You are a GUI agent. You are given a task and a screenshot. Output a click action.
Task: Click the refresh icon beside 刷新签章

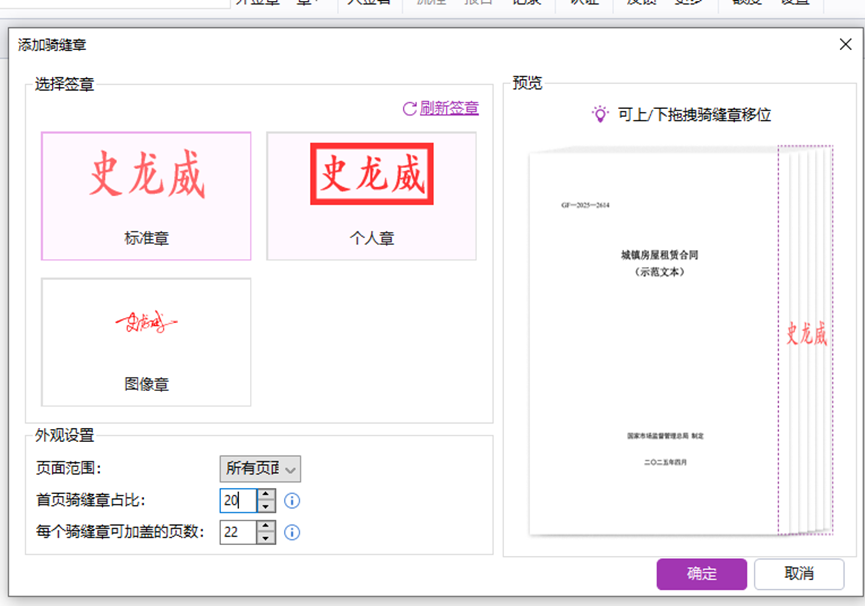tap(409, 109)
